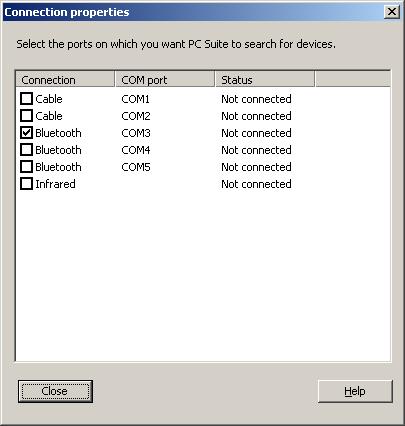Screen dimensions: 405x426
Task: Sort by the Status column header
Action: tap(265, 80)
